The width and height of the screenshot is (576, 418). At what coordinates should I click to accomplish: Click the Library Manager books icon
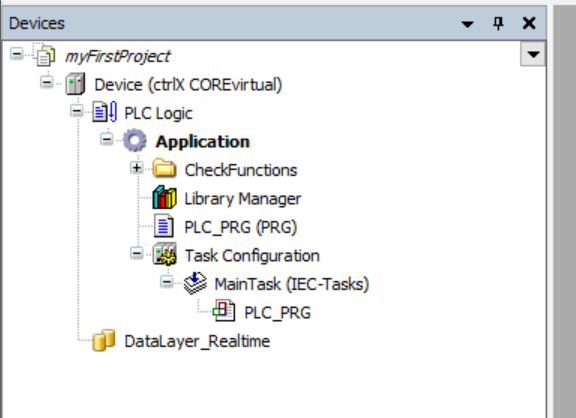[x=164, y=198]
